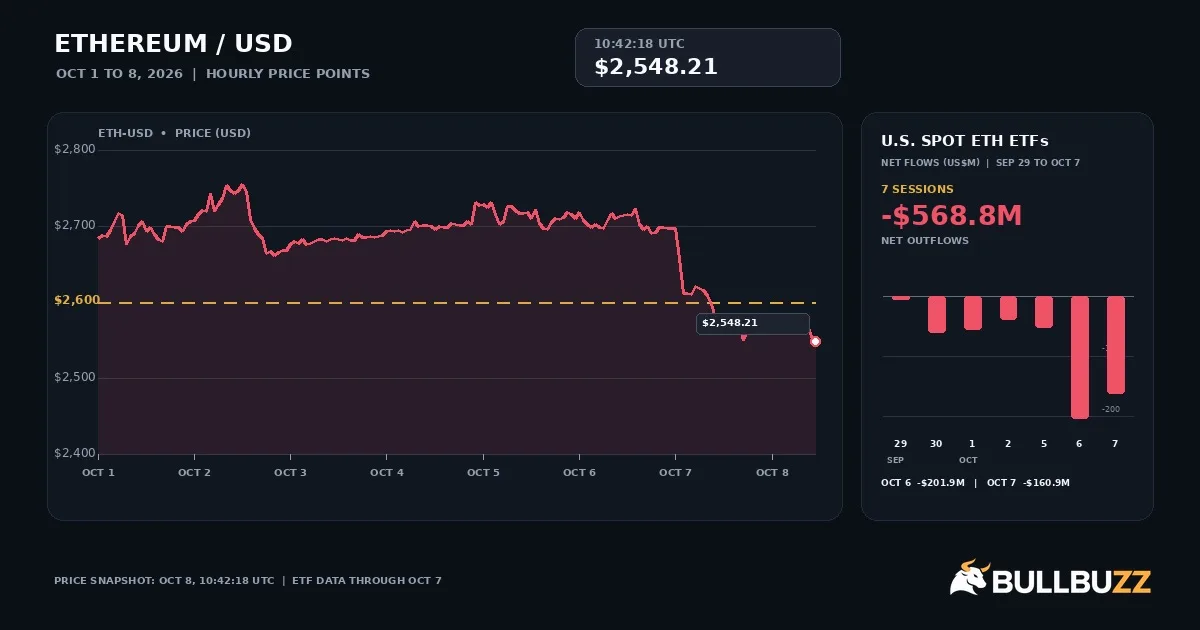1200x630 pixels.
Task: Click the Oct 2 ETF flow bar
Action: 1008,308
